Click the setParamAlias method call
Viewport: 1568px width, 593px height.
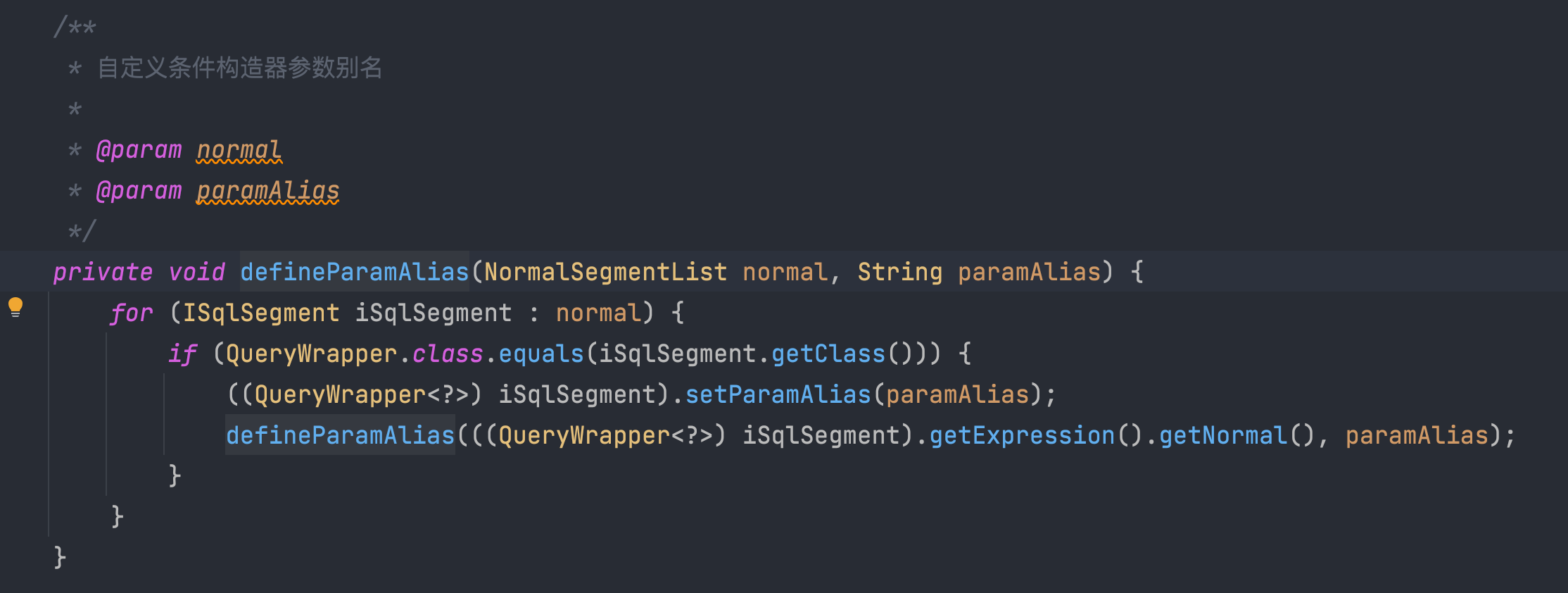coord(778,394)
